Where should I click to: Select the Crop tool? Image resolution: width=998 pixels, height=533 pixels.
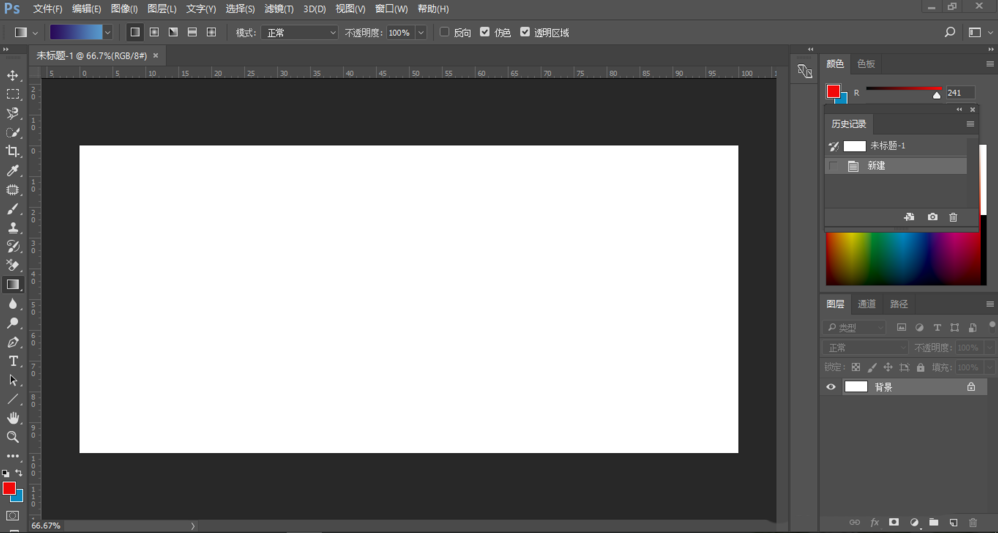[x=13, y=152]
